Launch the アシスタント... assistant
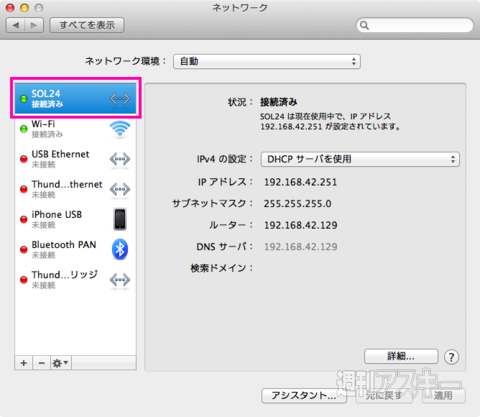Viewport: 480px width, 417px height. (304, 396)
